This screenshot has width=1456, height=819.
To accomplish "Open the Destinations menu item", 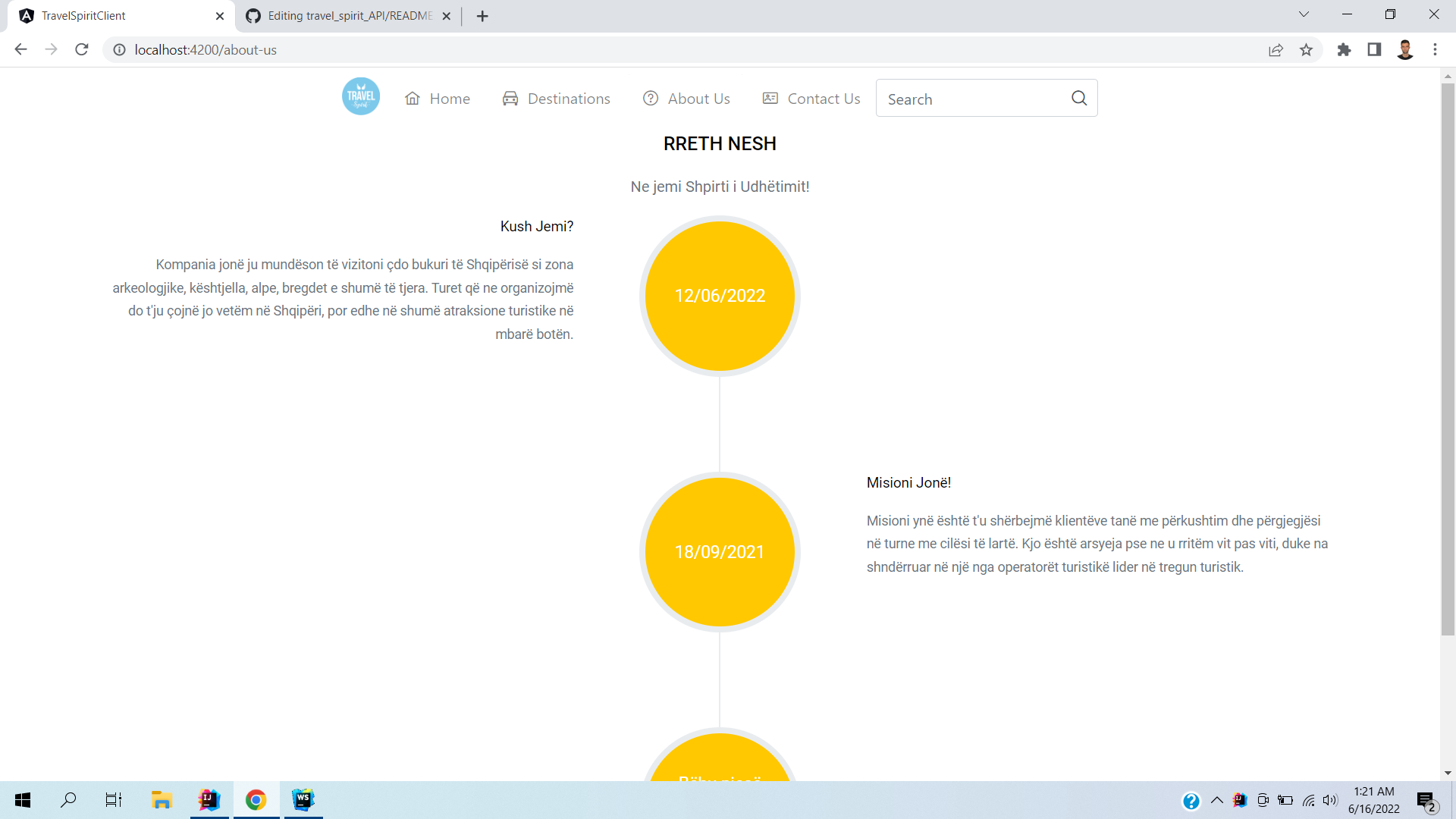I will coord(556,99).
